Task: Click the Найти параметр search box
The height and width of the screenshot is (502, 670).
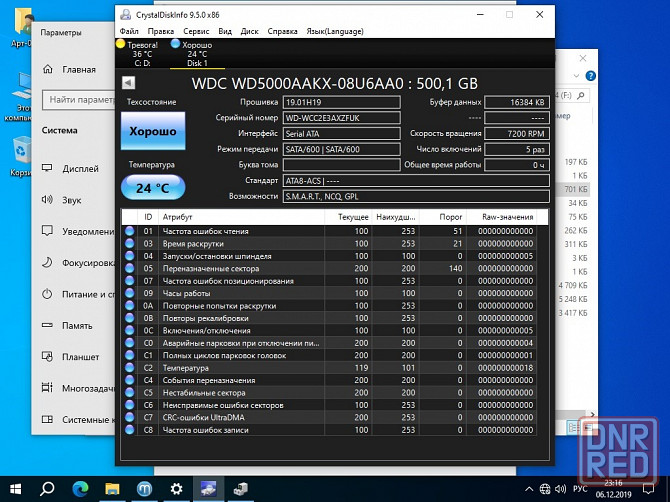Action: 79,100
